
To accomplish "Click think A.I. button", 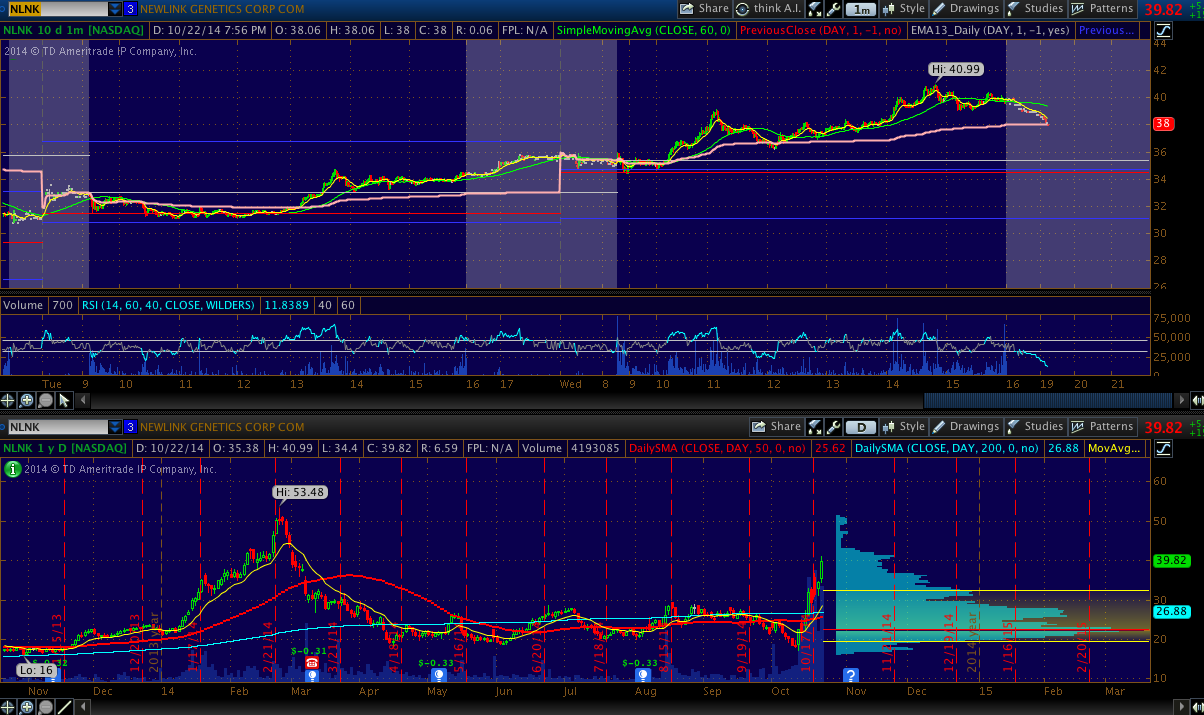I will click(x=768, y=9).
